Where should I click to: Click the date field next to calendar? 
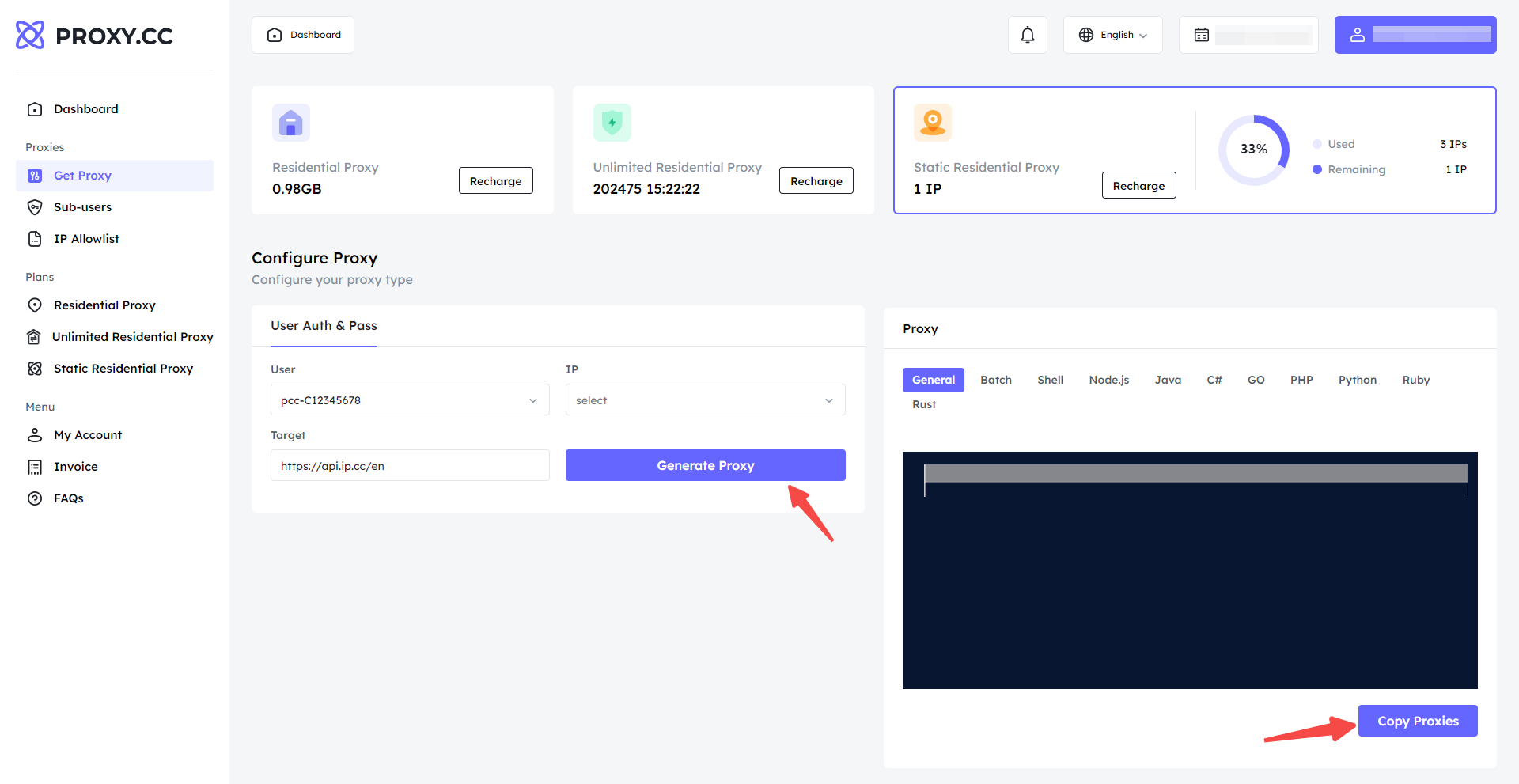1263,35
